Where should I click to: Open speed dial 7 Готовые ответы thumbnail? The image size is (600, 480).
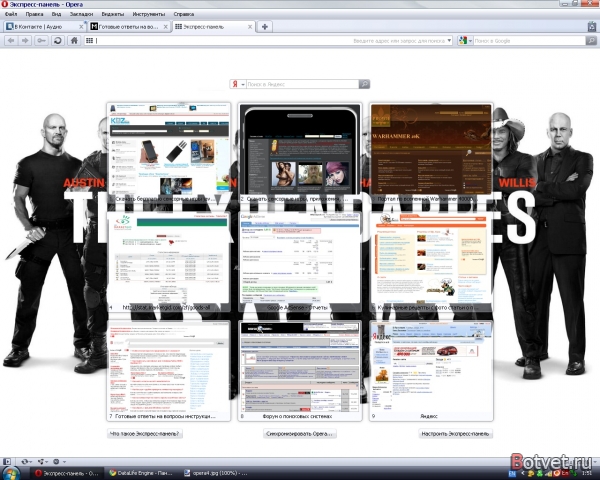point(169,371)
